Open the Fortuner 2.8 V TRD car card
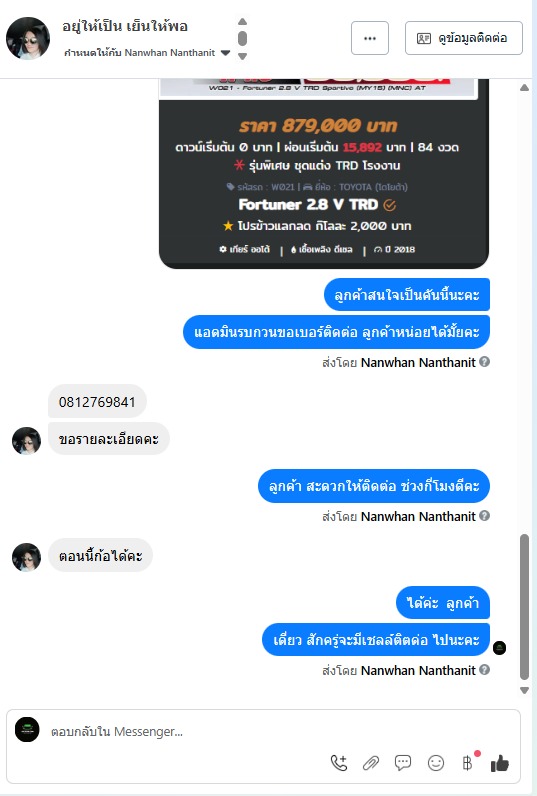 pos(324,173)
